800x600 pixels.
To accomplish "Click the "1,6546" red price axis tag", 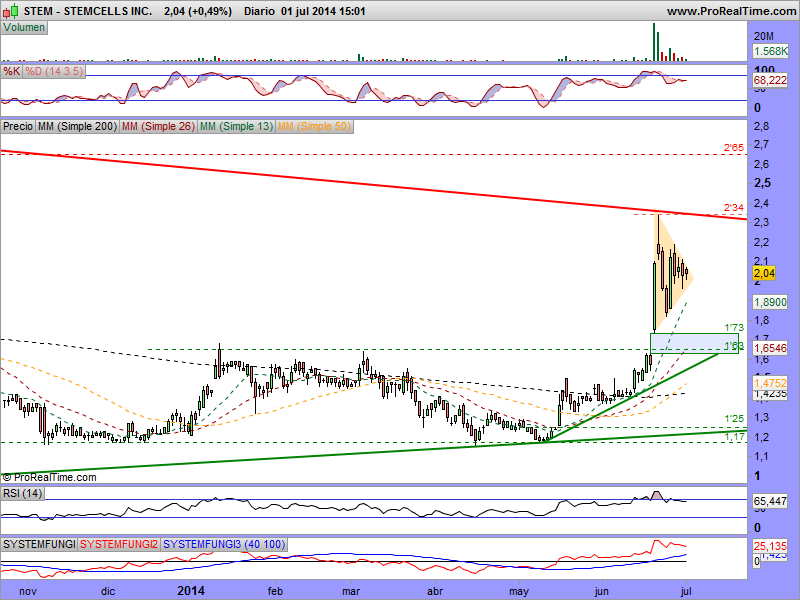I will (770, 348).
